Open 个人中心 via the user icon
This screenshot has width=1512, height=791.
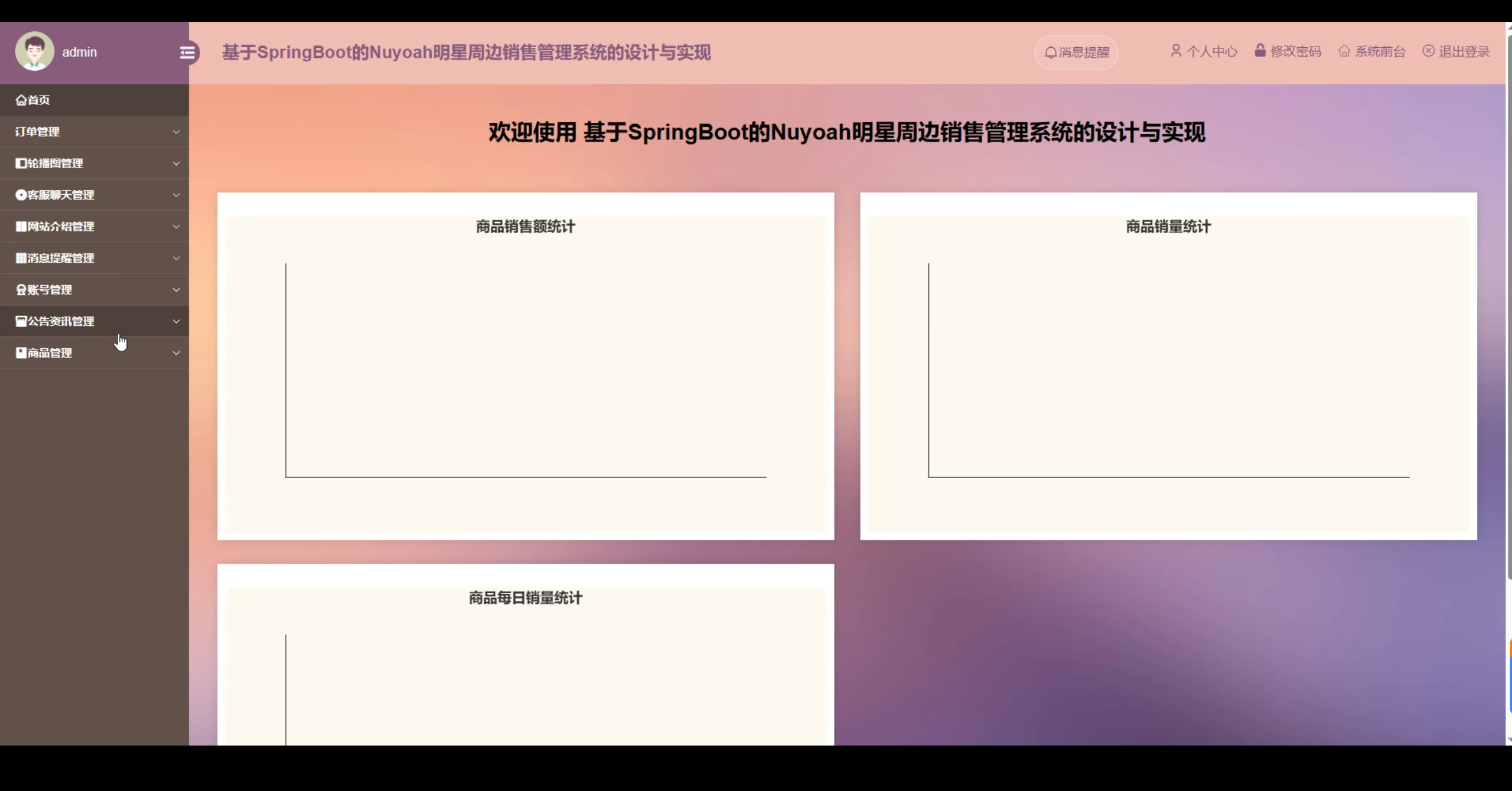pyautogui.click(x=1175, y=51)
